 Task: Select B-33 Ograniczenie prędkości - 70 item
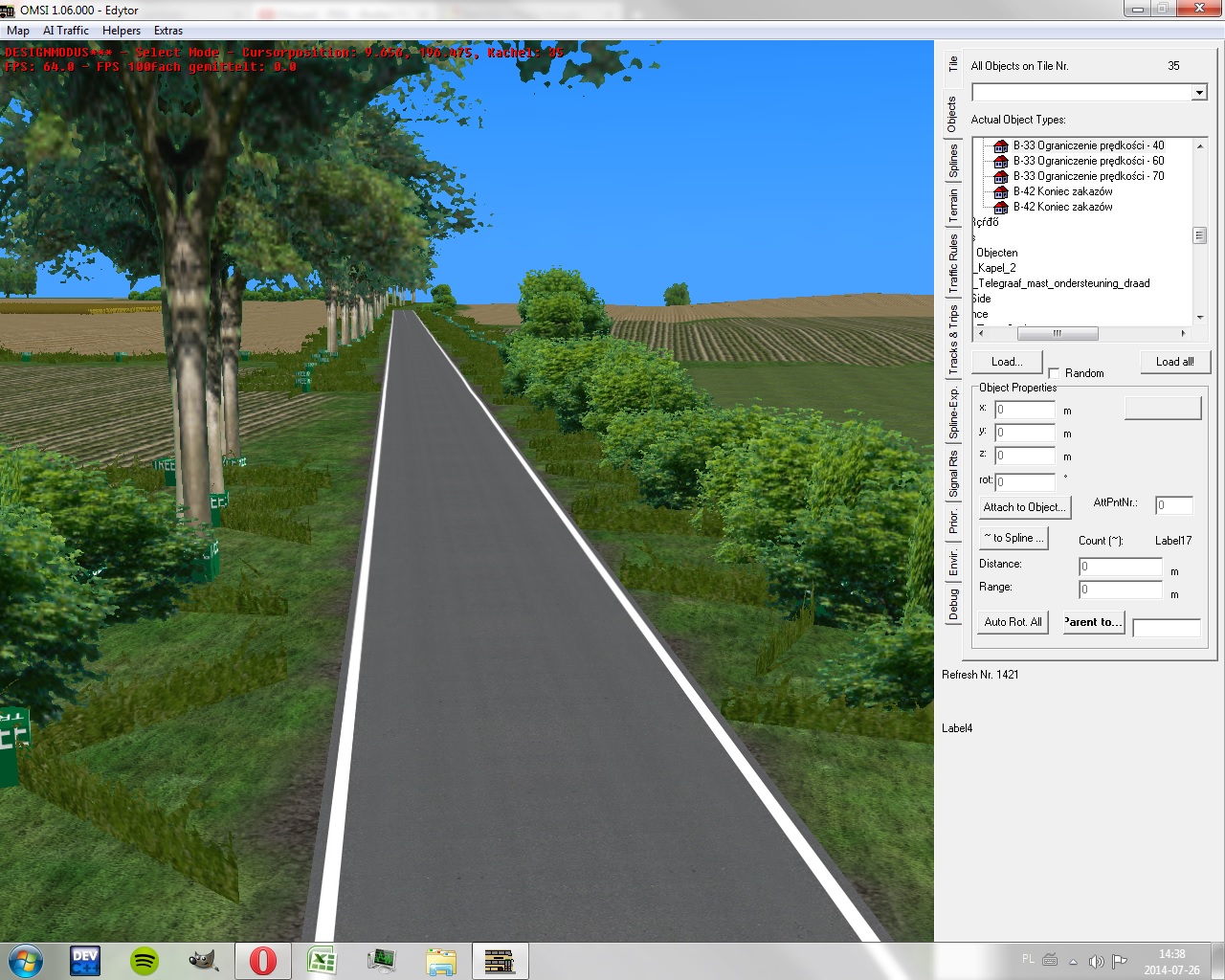point(1089,176)
